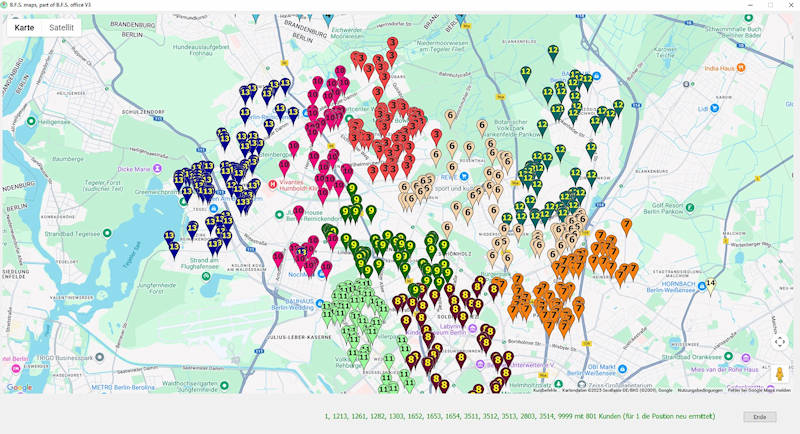
Task: Switch to the Karte map view
Action: (24, 28)
